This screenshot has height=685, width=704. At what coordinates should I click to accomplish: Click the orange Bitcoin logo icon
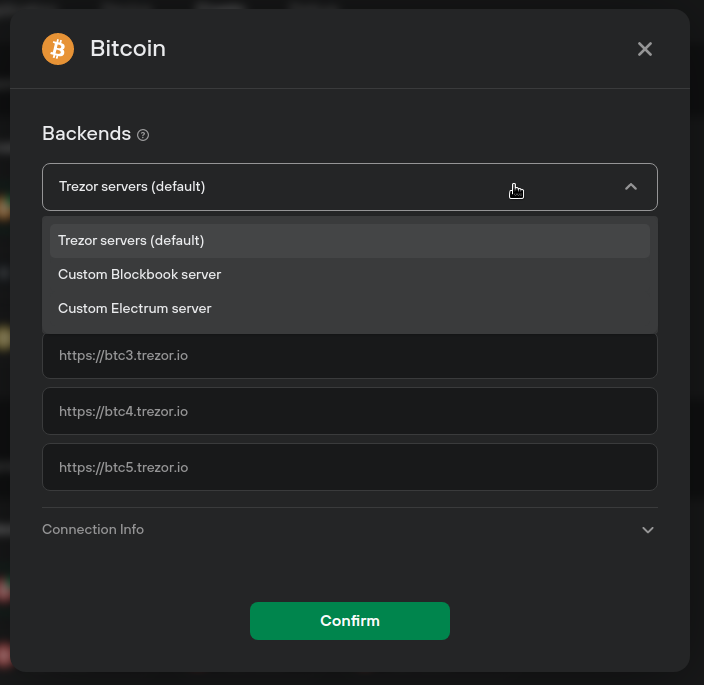coord(58,49)
